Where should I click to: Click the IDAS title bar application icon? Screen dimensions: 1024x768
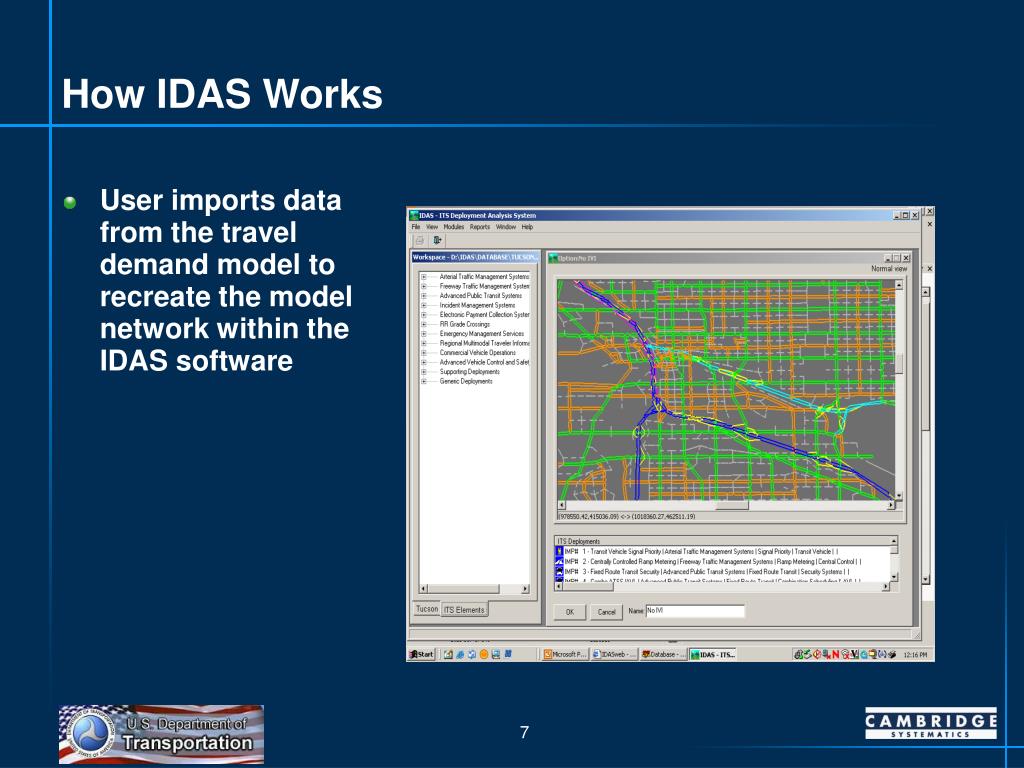pyautogui.click(x=414, y=216)
